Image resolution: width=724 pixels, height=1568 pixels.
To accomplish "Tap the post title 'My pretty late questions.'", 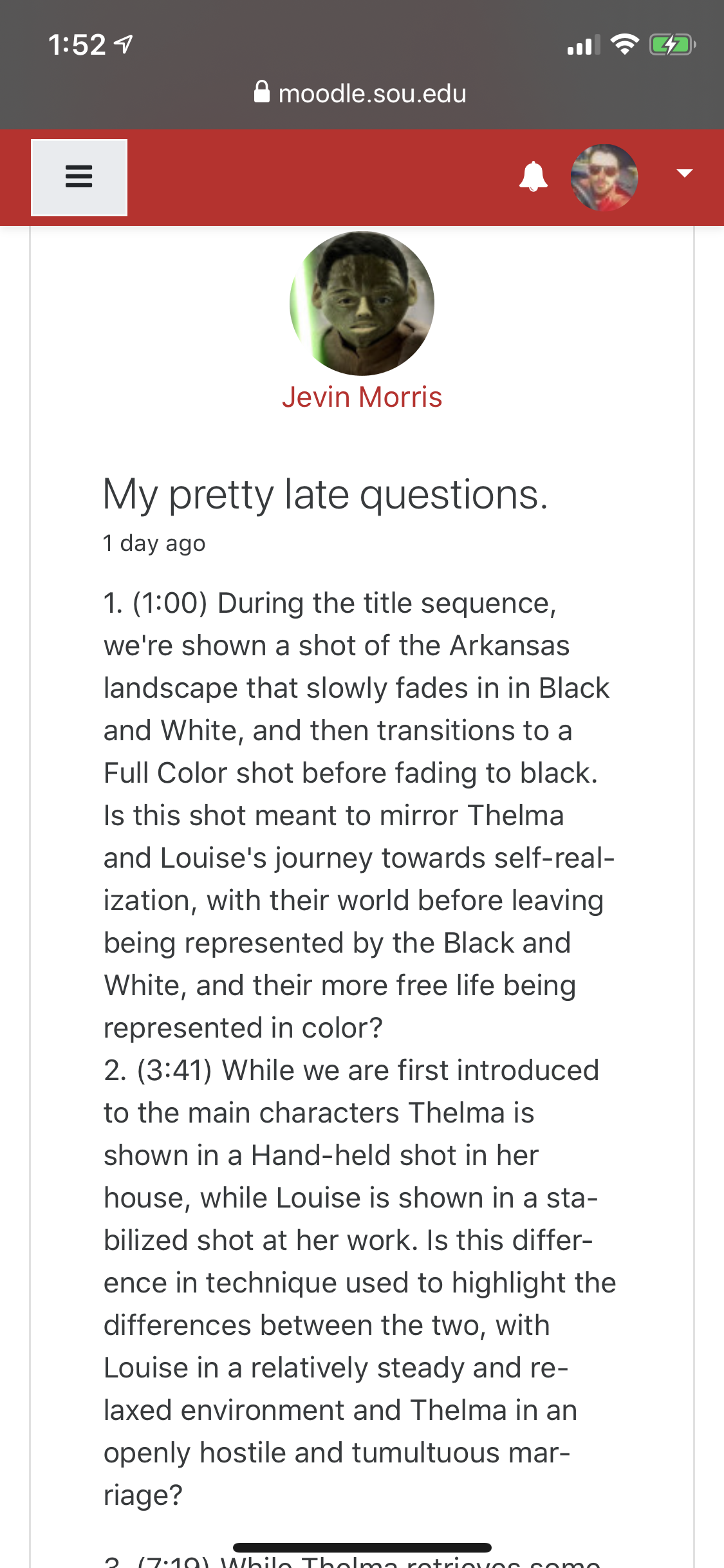I will pos(326,494).
